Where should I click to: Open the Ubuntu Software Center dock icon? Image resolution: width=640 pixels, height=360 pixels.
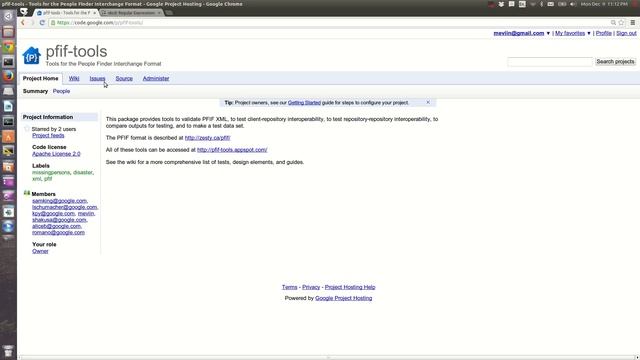point(8,136)
